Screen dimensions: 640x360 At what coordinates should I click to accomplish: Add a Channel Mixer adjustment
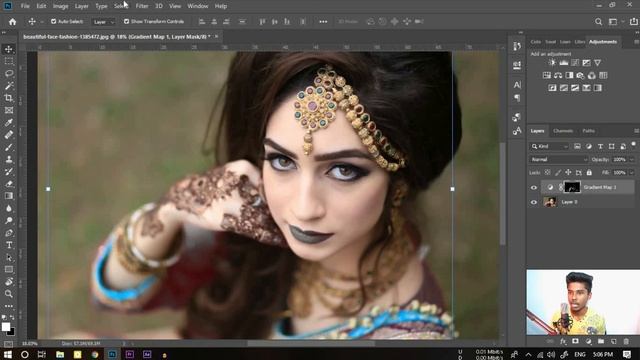(592, 75)
